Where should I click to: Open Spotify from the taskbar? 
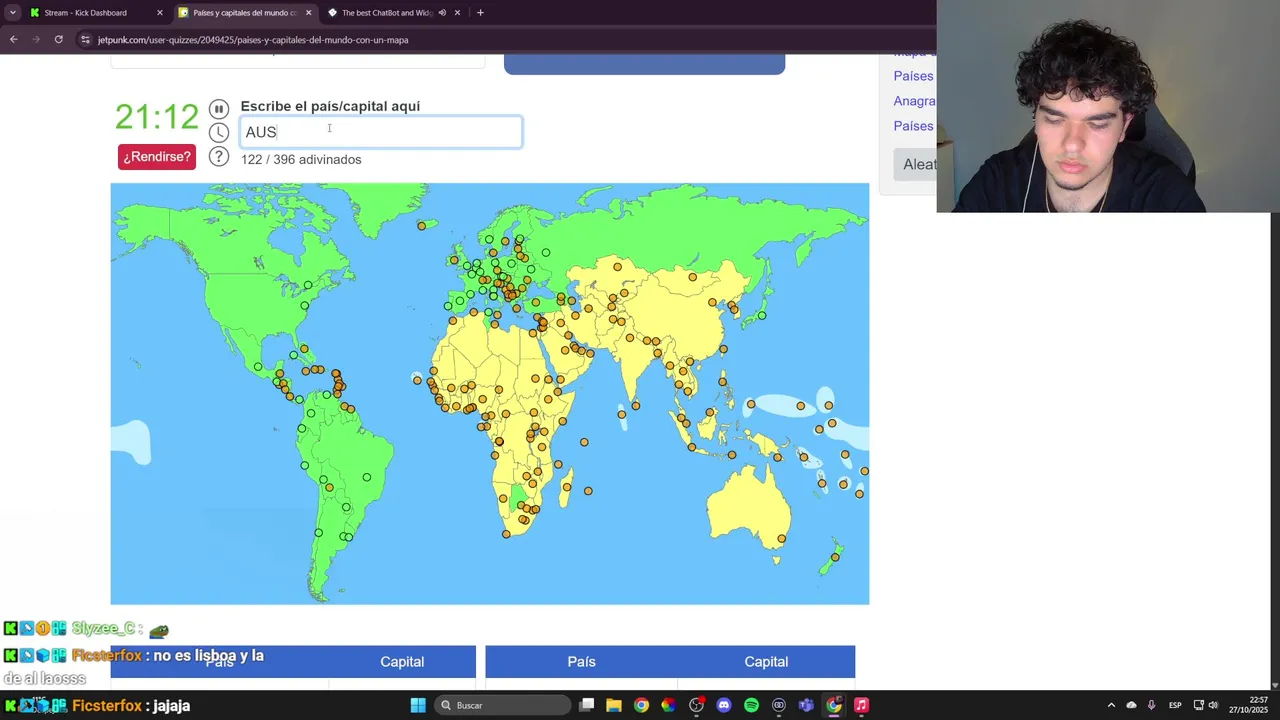(x=751, y=705)
